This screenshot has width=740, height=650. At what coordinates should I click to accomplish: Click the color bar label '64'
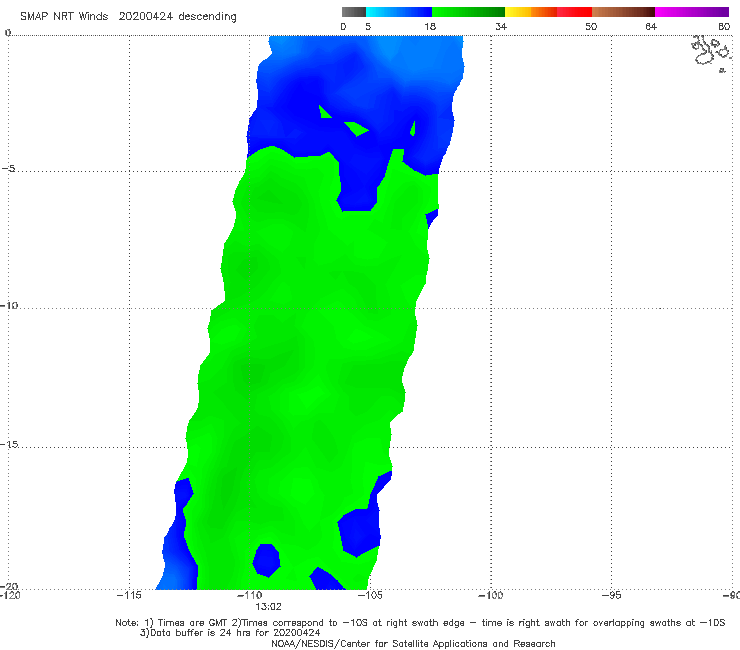point(651,26)
